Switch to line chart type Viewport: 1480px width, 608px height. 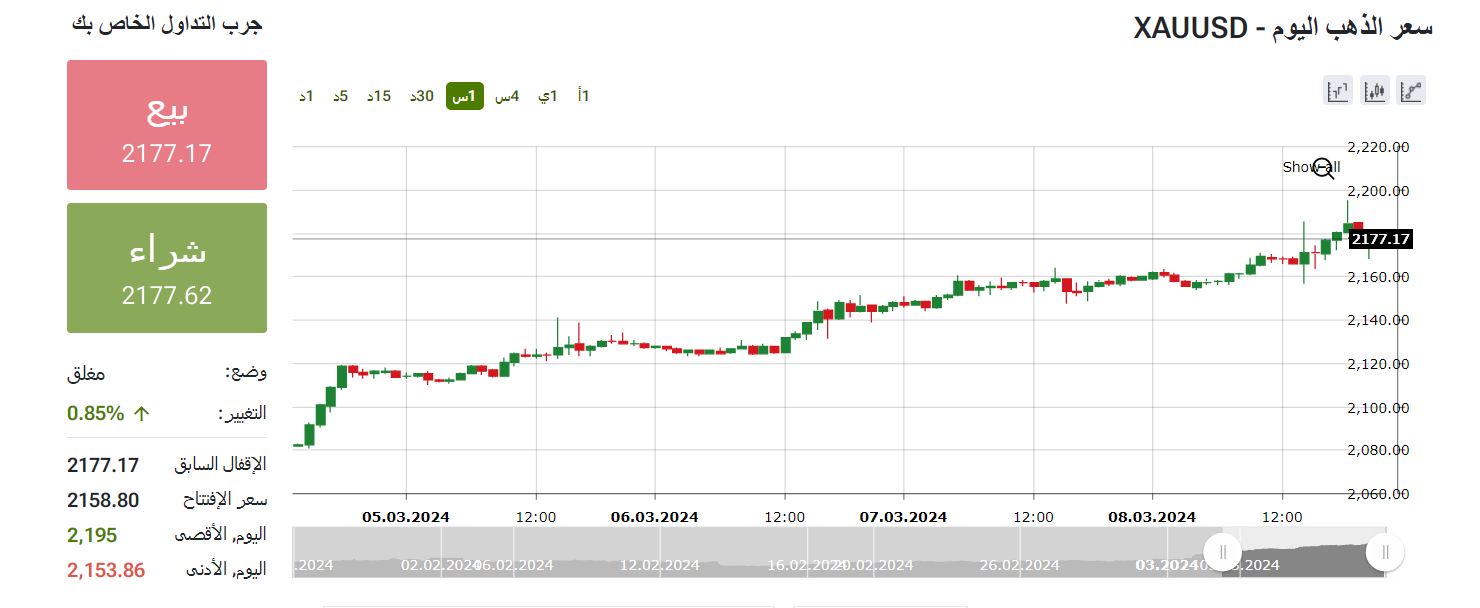click(1411, 91)
